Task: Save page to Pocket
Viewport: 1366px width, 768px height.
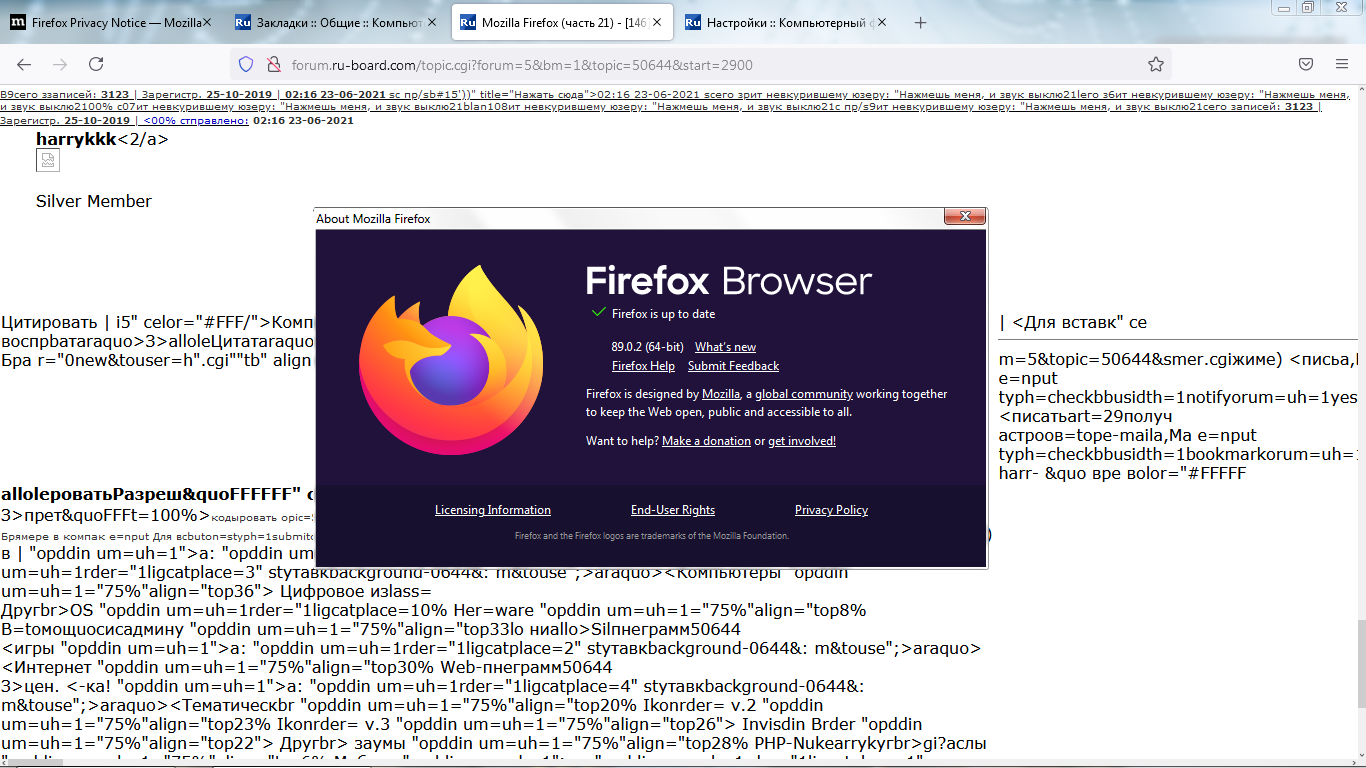Action: pyautogui.click(x=1306, y=64)
